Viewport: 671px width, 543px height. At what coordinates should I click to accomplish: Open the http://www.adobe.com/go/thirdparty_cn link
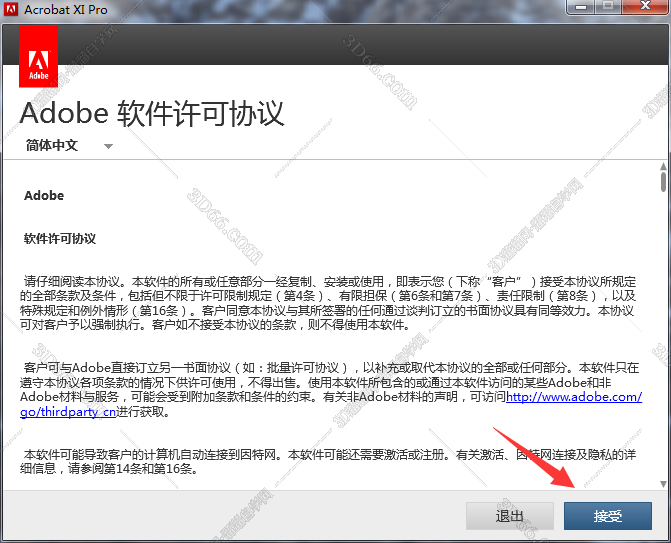(573, 397)
